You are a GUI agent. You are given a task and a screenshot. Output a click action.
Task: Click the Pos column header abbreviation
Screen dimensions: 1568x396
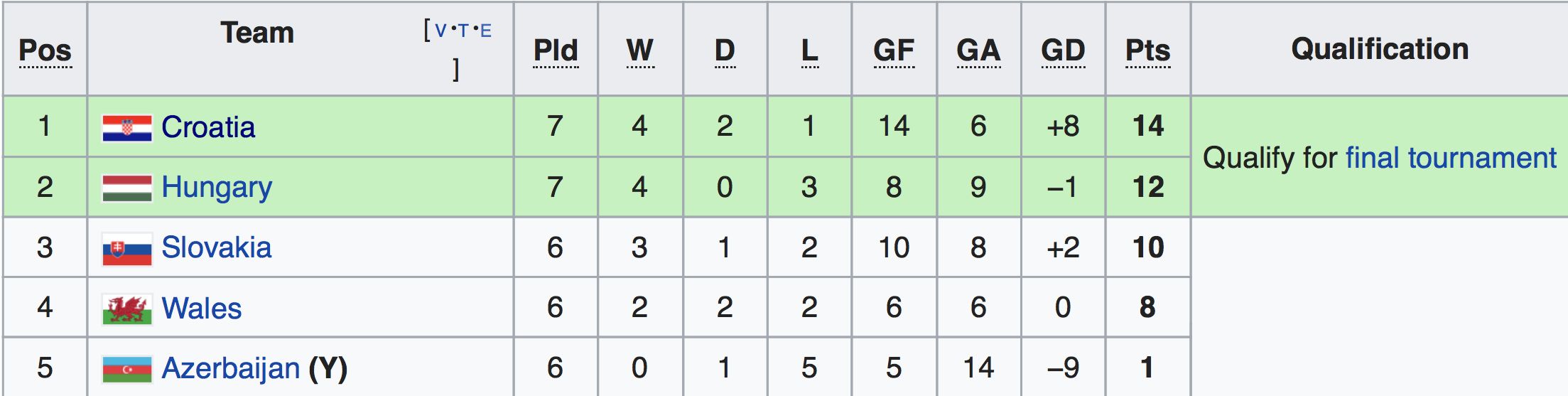point(45,50)
